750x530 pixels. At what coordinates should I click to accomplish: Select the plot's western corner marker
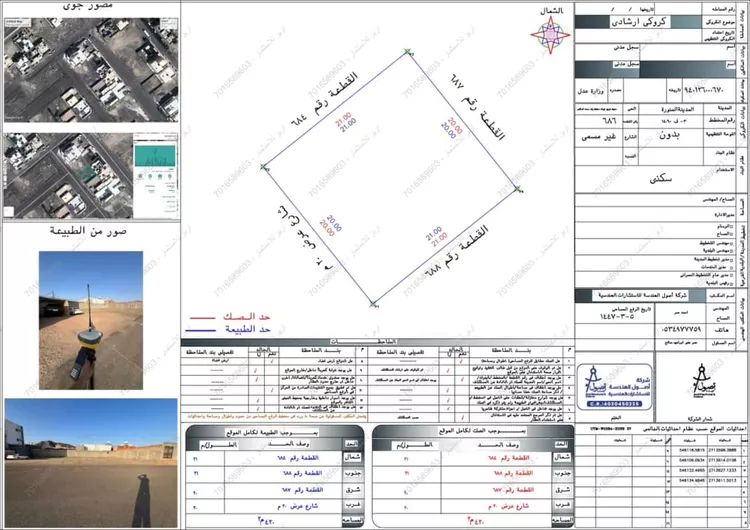click(x=263, y=166)
